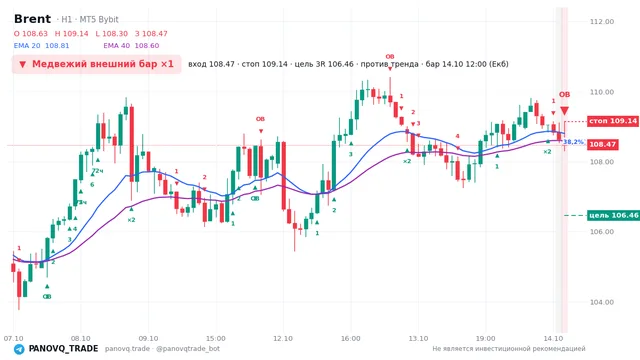This screenshot has height=360, width=640.
Task: Click the PANOVQ_TRADE channel name
Action: [x=63, y=349]
